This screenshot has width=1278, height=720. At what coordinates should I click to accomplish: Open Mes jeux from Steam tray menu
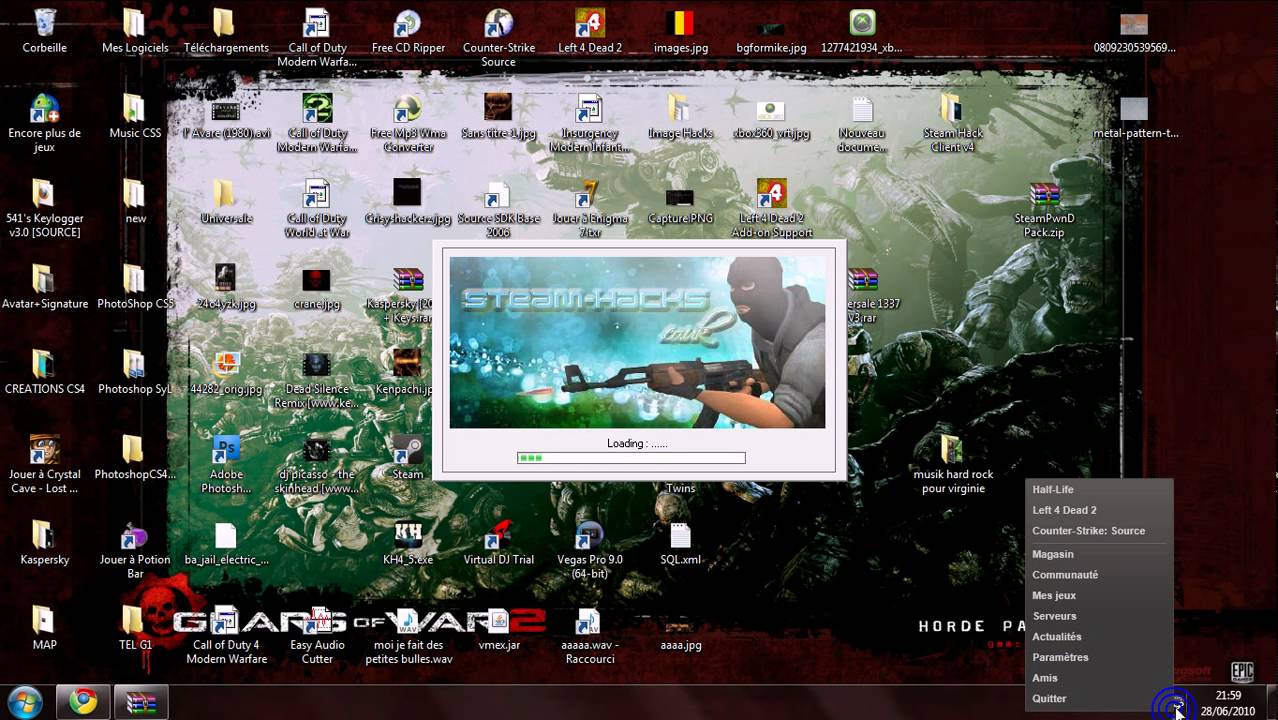tap(1054, 596)
